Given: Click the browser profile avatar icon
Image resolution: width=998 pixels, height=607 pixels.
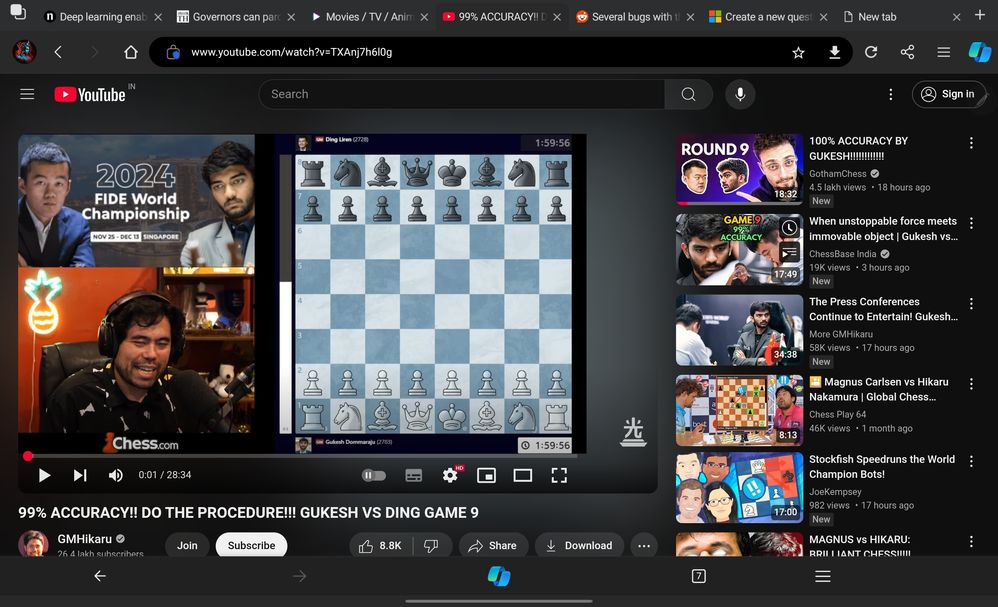Looking at the screenshot, I should click(24, 52).
